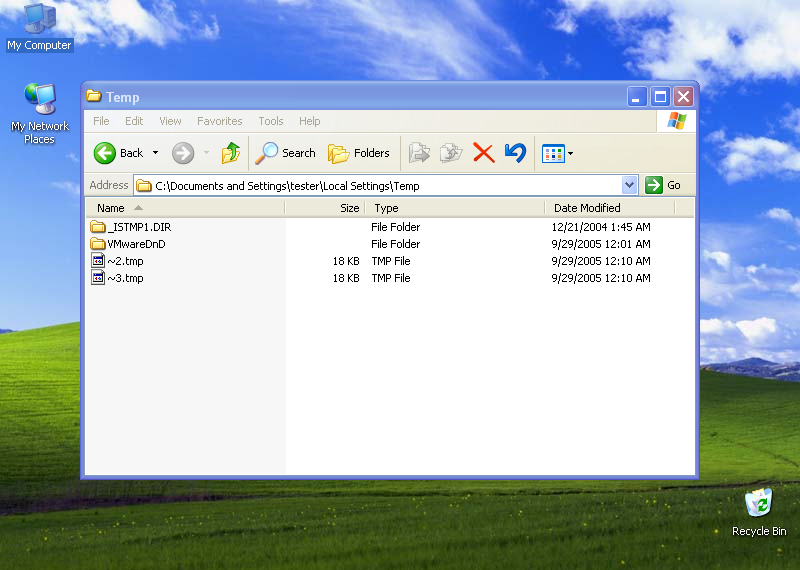Screen dimensions: 800x570
Task: Open the Favorites menu
Action: pyautogui.click(x=220, y=121)
